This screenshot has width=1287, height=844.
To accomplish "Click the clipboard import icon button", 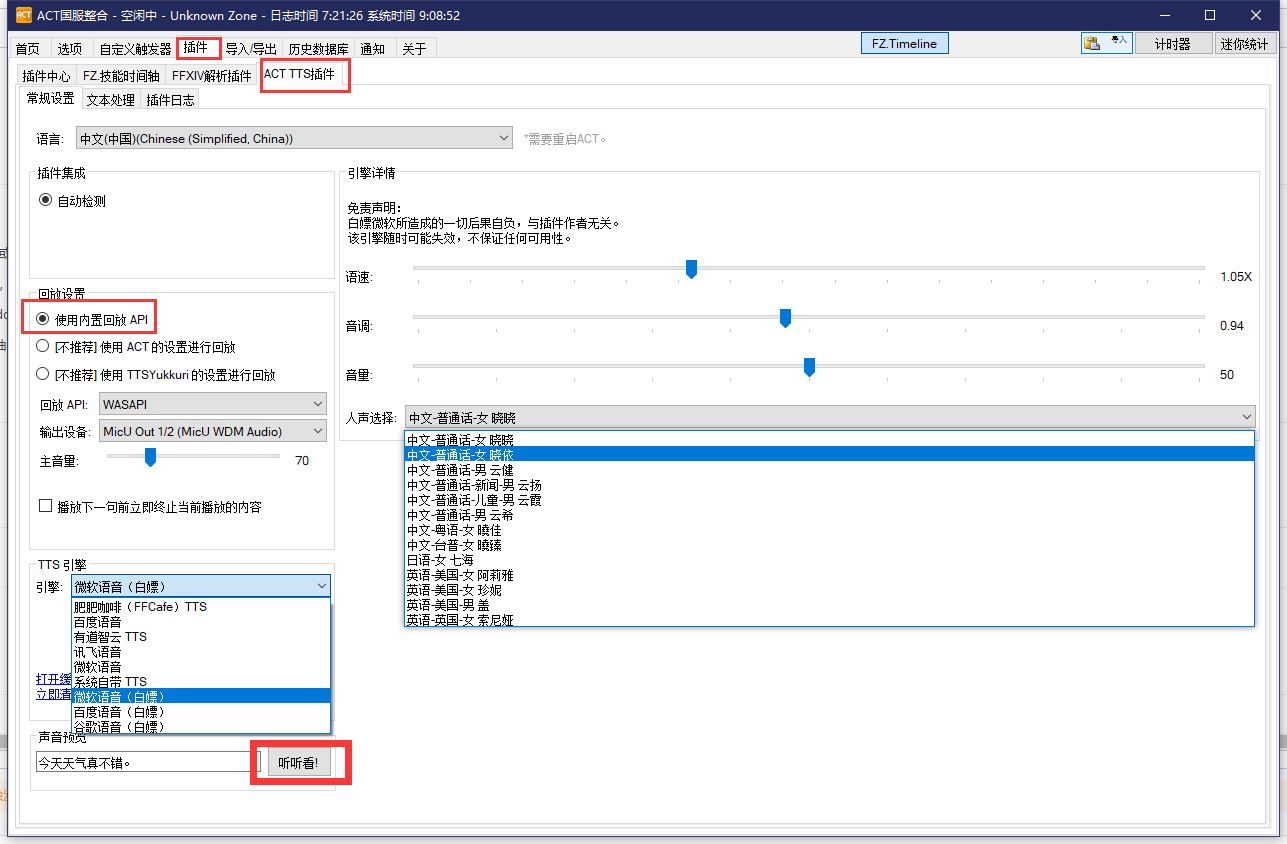I will (1106, 43).
